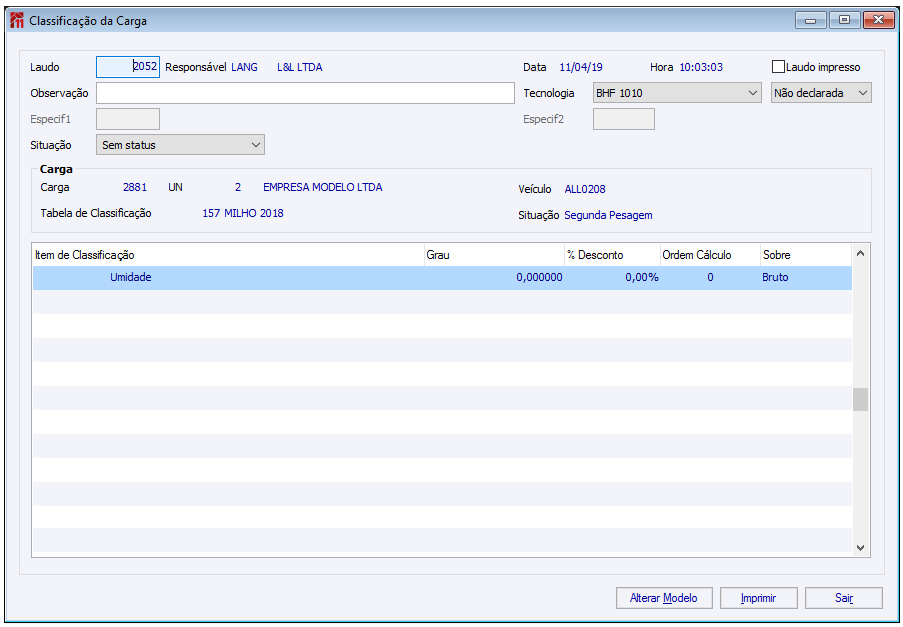
Task: Click in the Laudo number field
Action: pyautogui.click(x=128, y=67)
